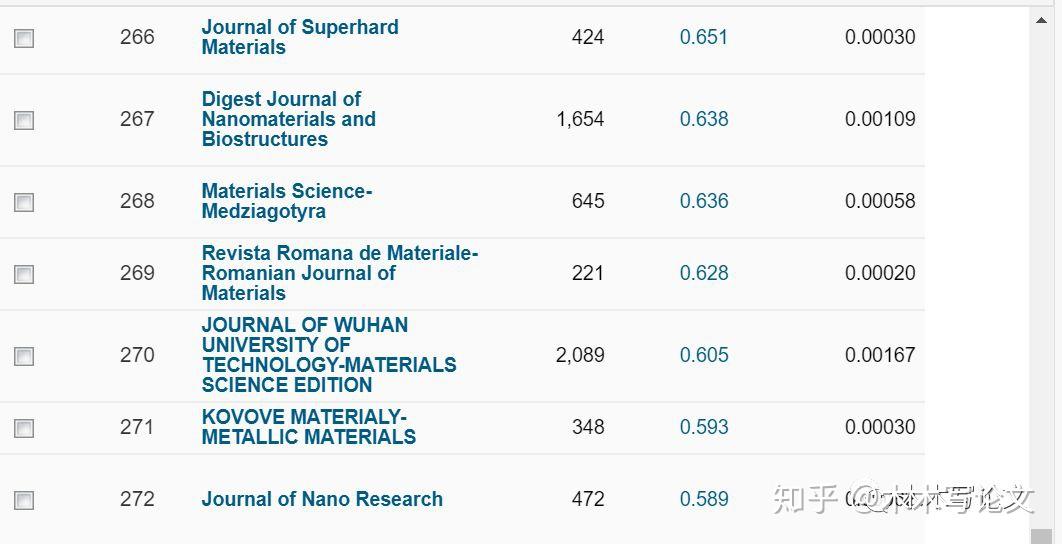Open Kovove Materialy-Metallic Materials link
This screenshot has width=1062, height=544.
point(309,427)
